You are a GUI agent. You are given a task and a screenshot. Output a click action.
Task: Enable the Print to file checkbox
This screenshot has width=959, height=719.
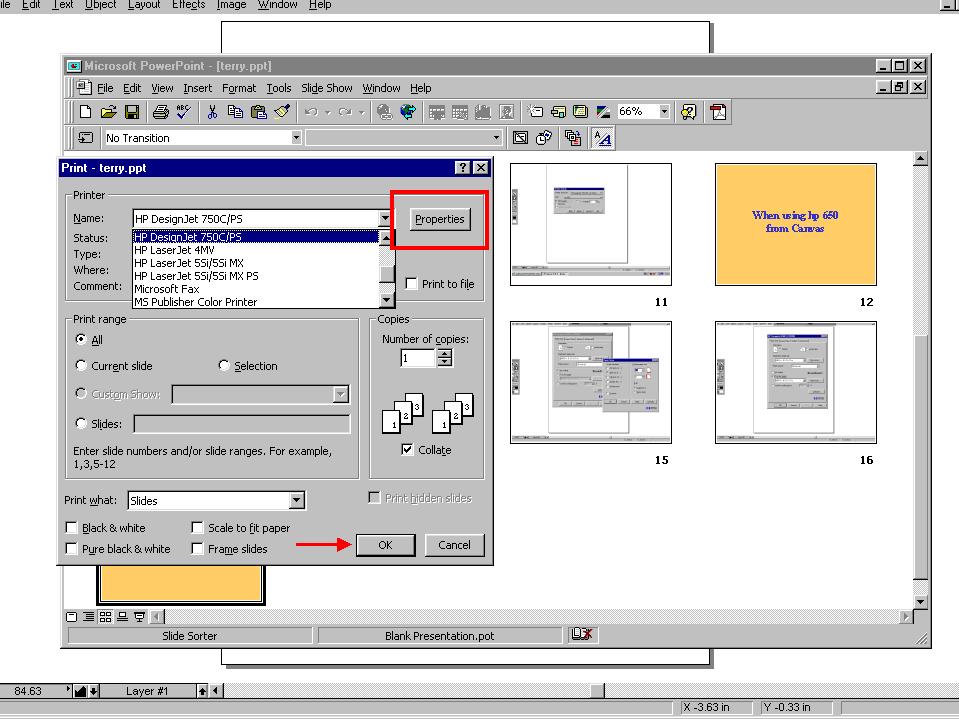click(412, 284)
